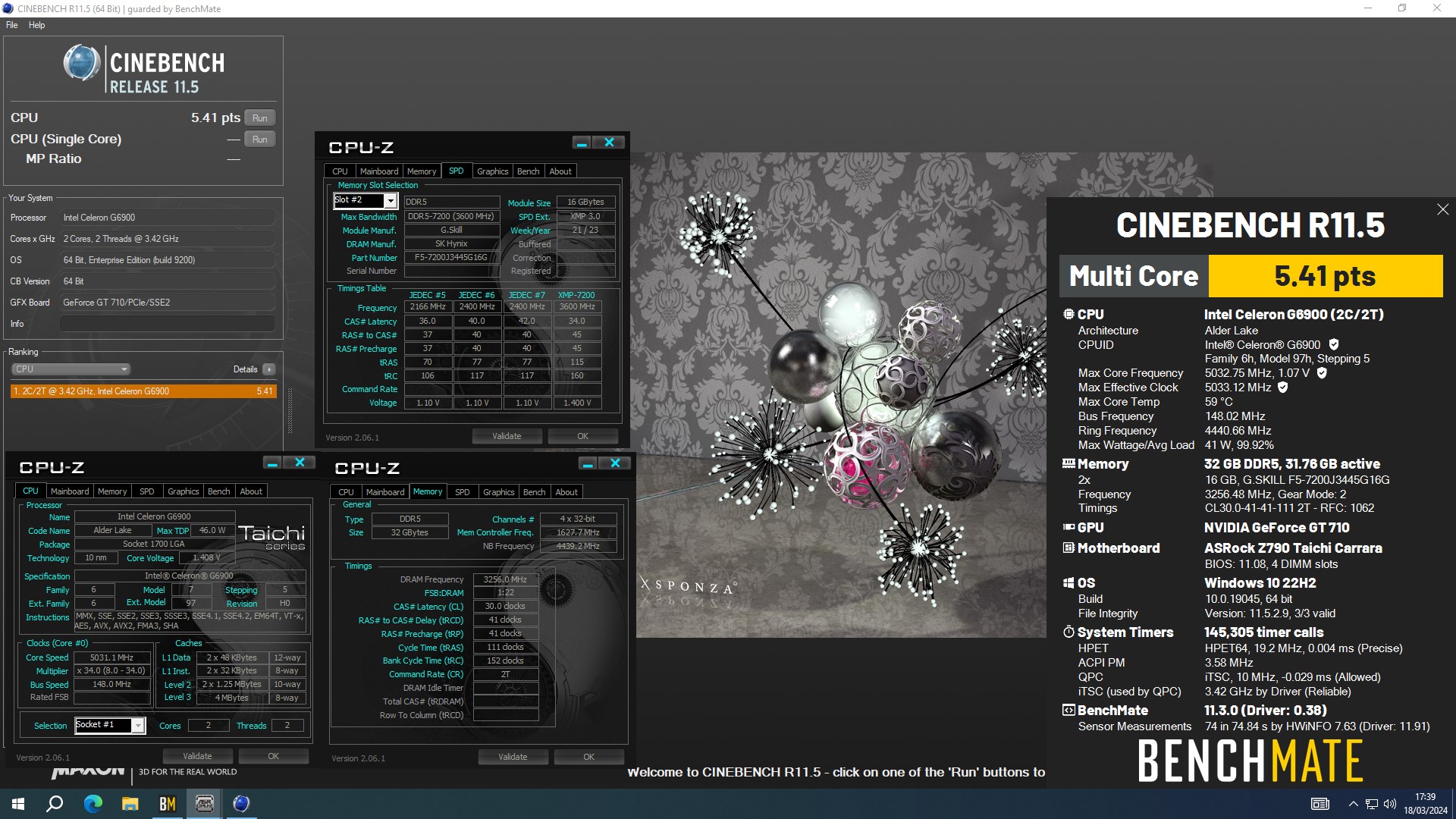This screenshot has height=819, width=1456.
Task: Close the CPU-Z Memory window
Action: point(615,463)
